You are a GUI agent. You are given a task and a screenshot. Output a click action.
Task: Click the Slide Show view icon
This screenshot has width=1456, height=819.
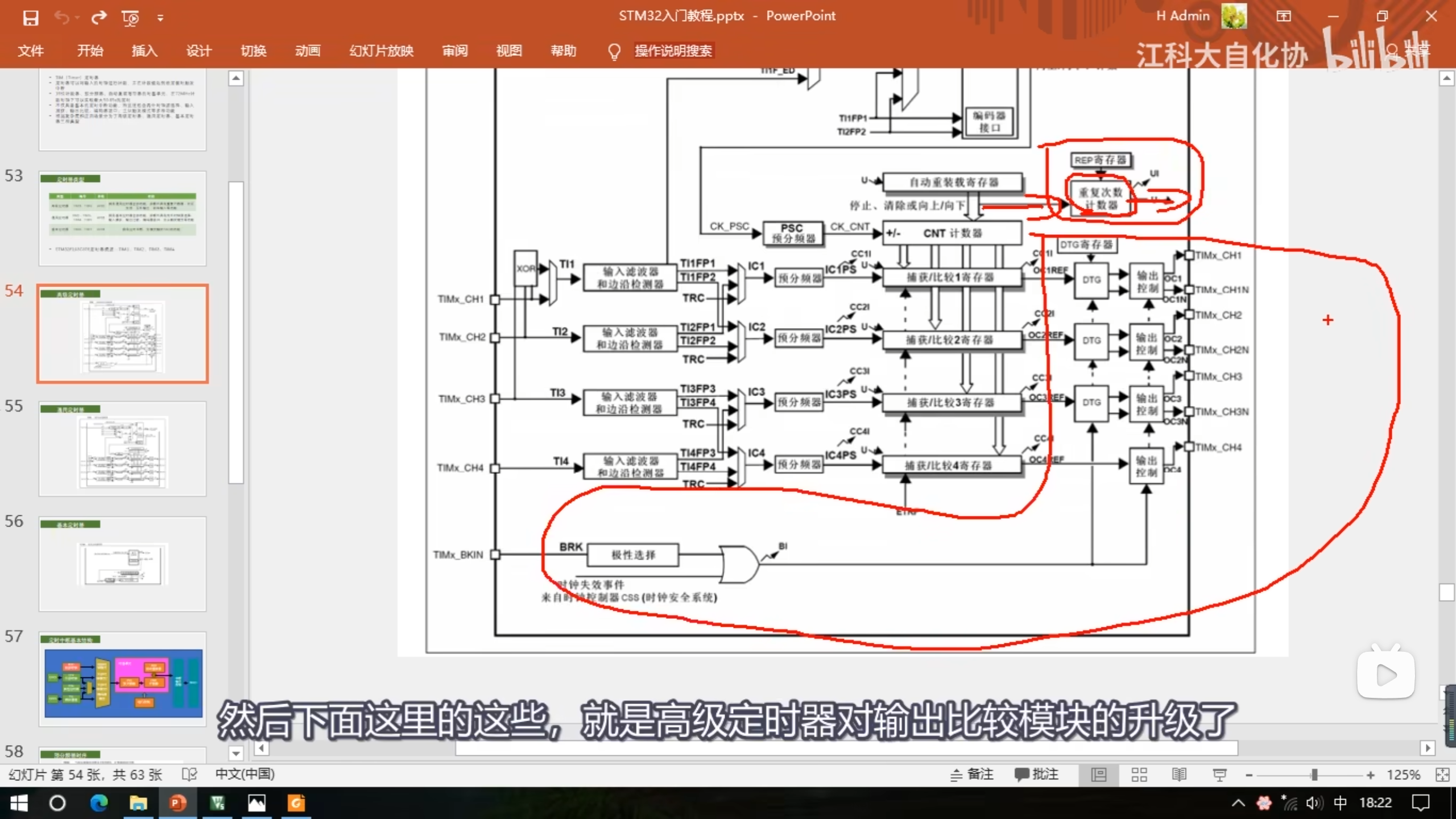pyautogui.click(x=1219, y=775)
